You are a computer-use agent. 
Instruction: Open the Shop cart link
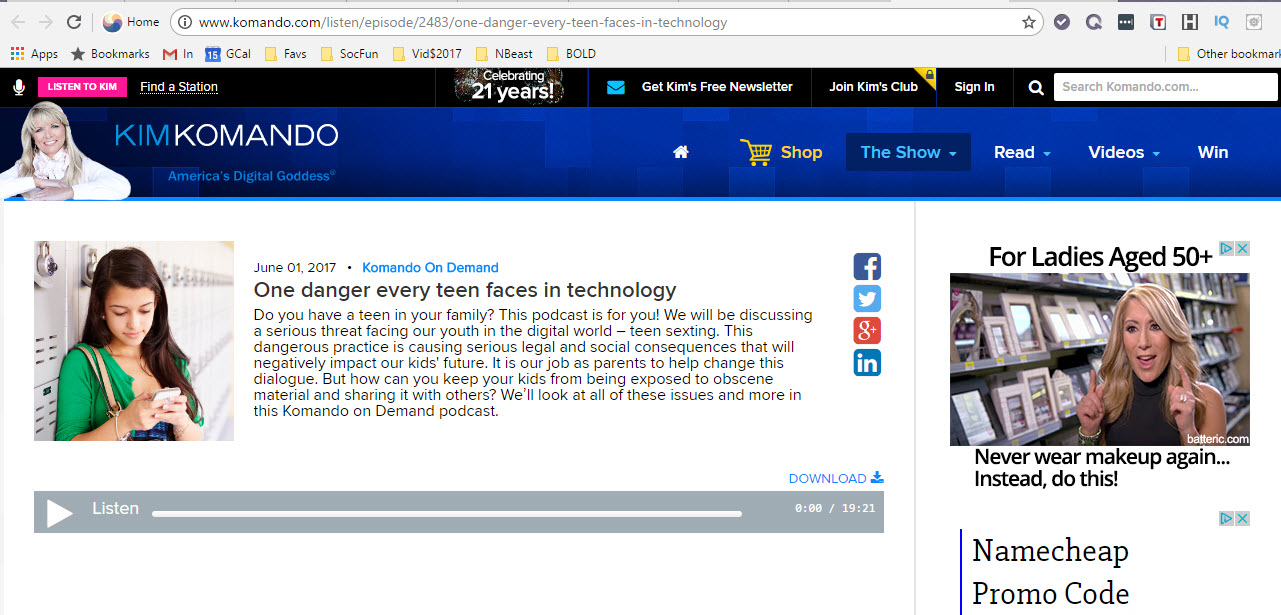[781, 152]
